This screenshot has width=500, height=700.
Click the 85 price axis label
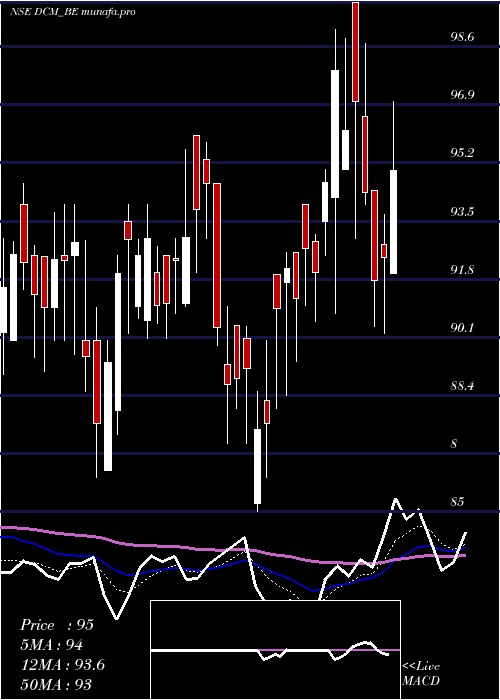pos(457,502)
